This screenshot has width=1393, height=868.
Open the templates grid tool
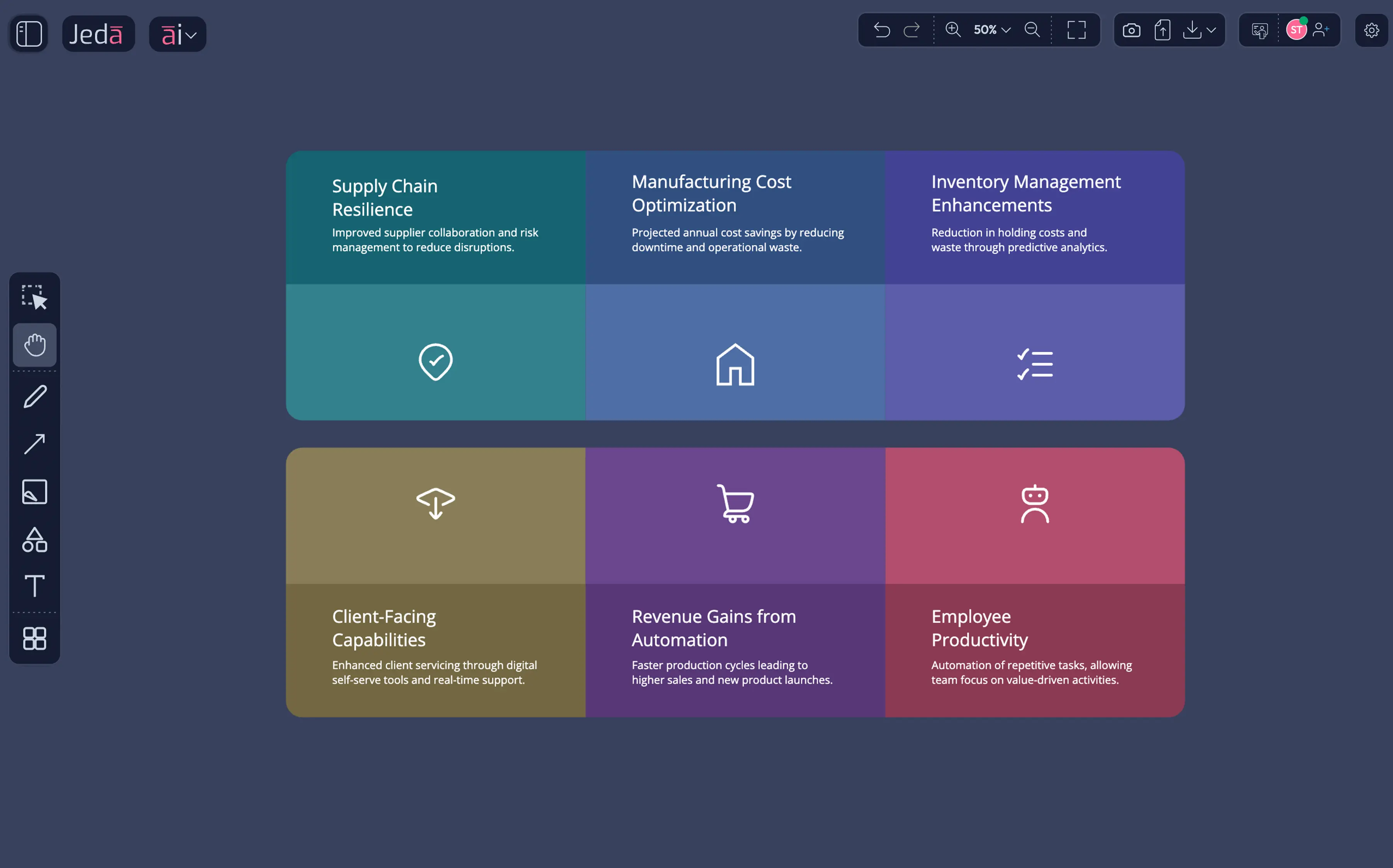click(x=34, y=638)
